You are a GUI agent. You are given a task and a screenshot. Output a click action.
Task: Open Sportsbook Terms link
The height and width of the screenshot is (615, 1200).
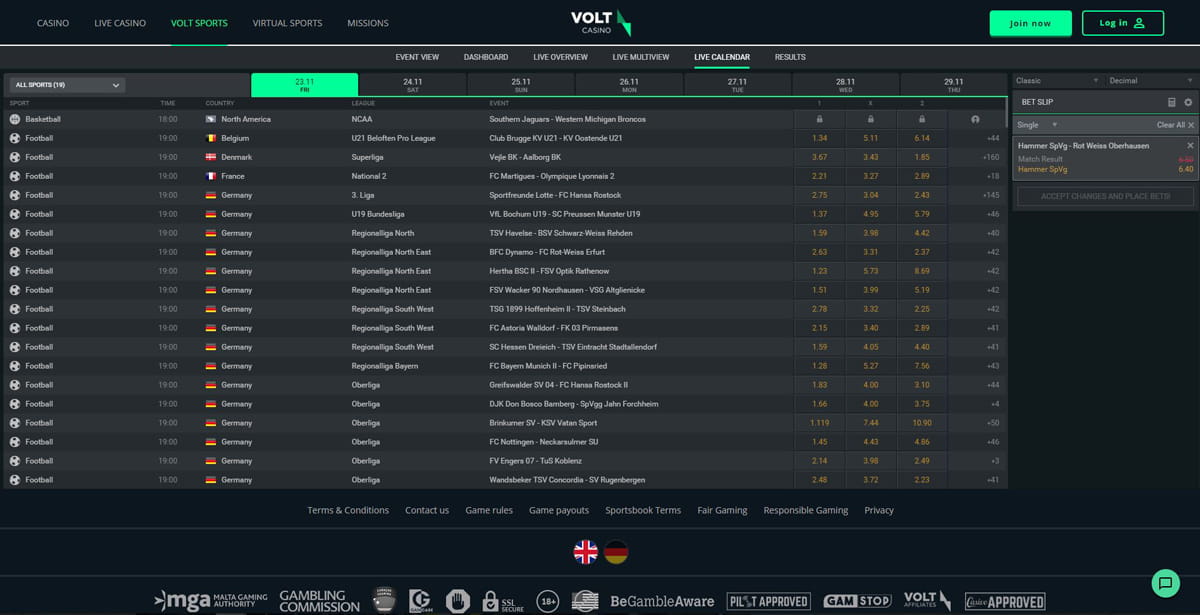click(643, 510)
